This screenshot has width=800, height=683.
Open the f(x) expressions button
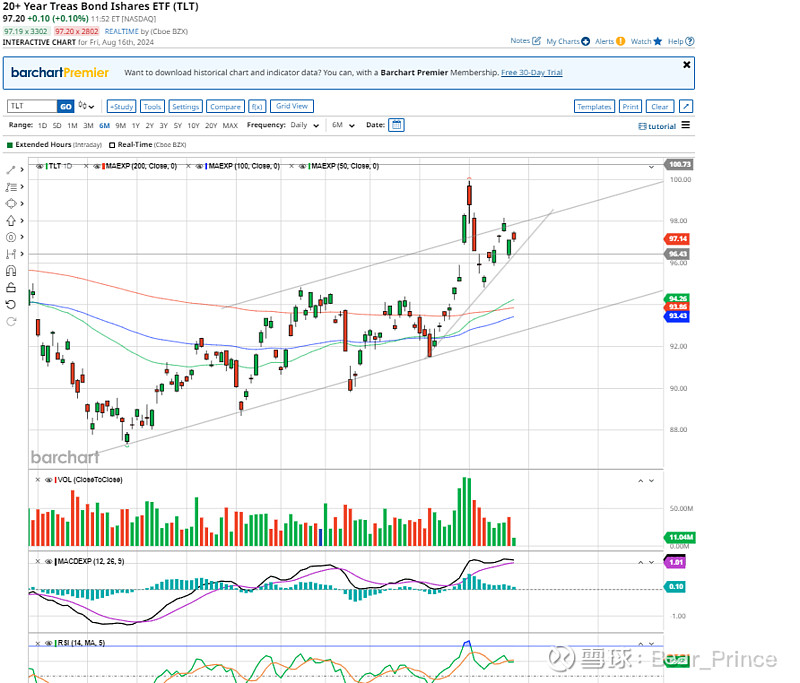pyautogui.click(x=257, y=106)
